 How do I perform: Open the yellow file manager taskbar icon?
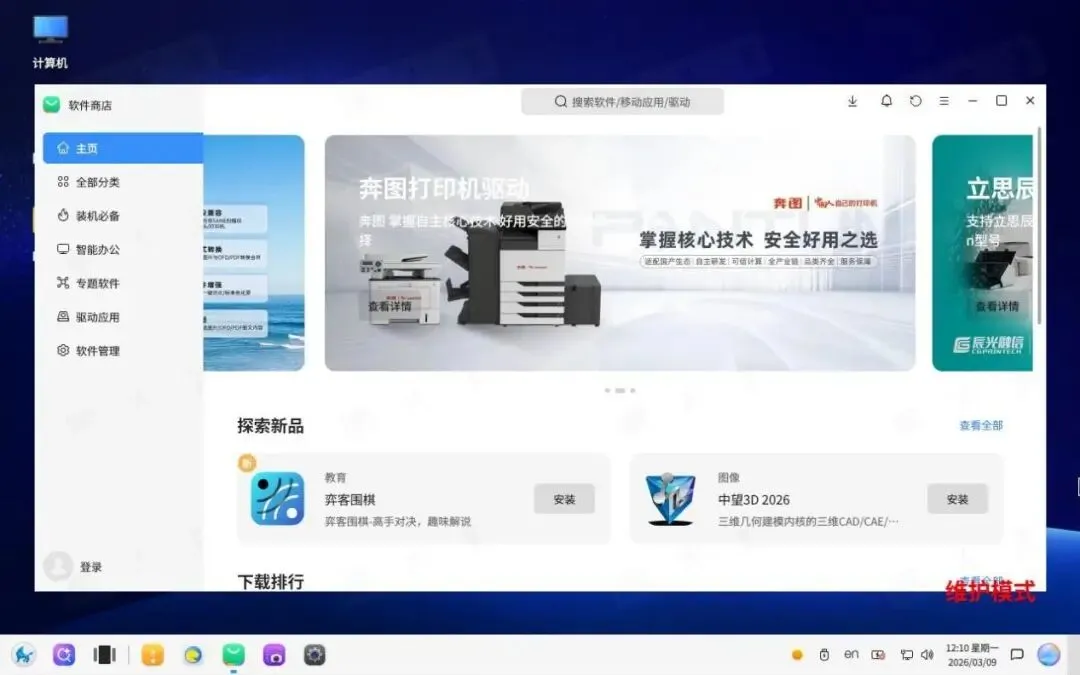tap(152, 654)
